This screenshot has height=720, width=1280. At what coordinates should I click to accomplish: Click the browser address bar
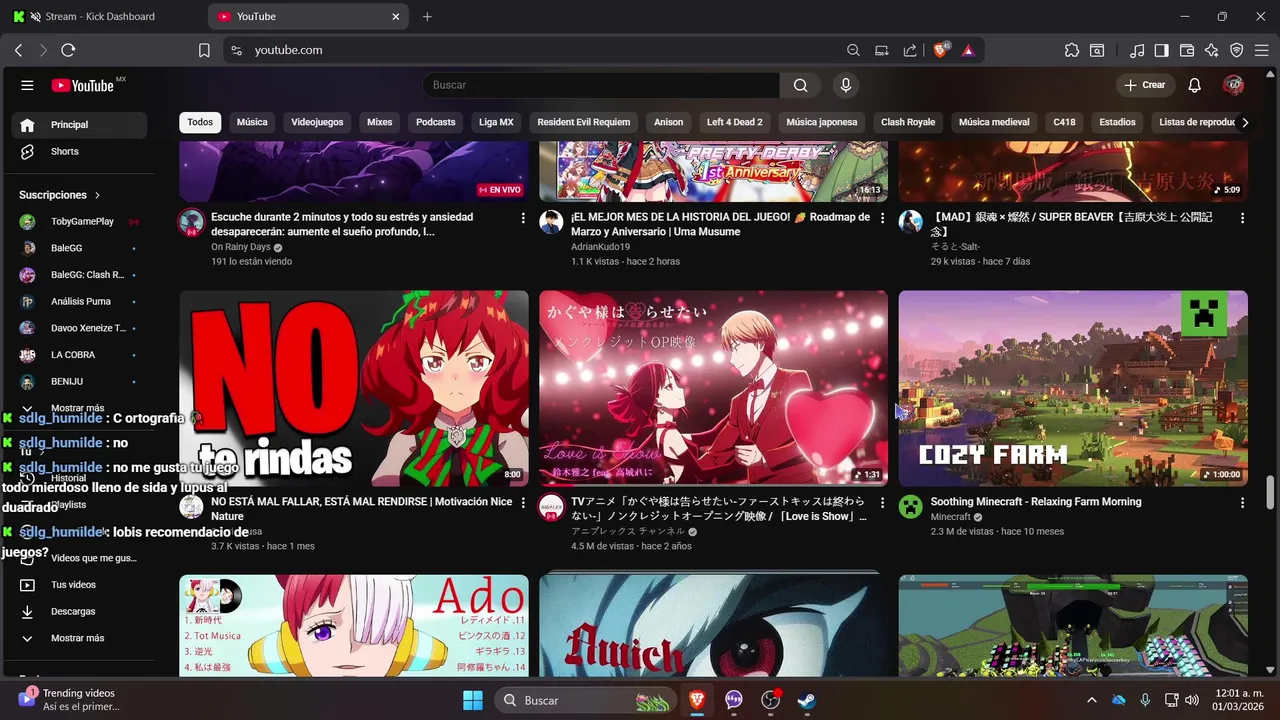540,50
